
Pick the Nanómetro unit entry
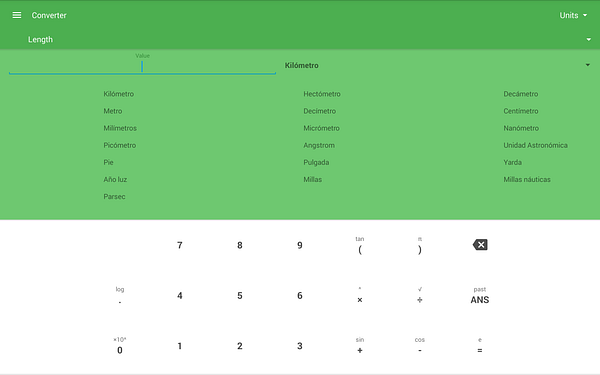pos(521,128)
